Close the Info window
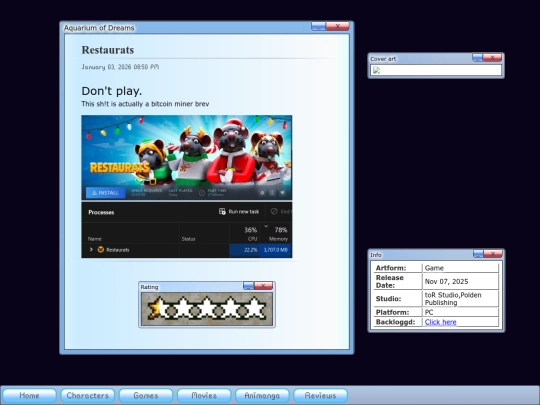Screen dimensions: 540x405 coord(493,254)
